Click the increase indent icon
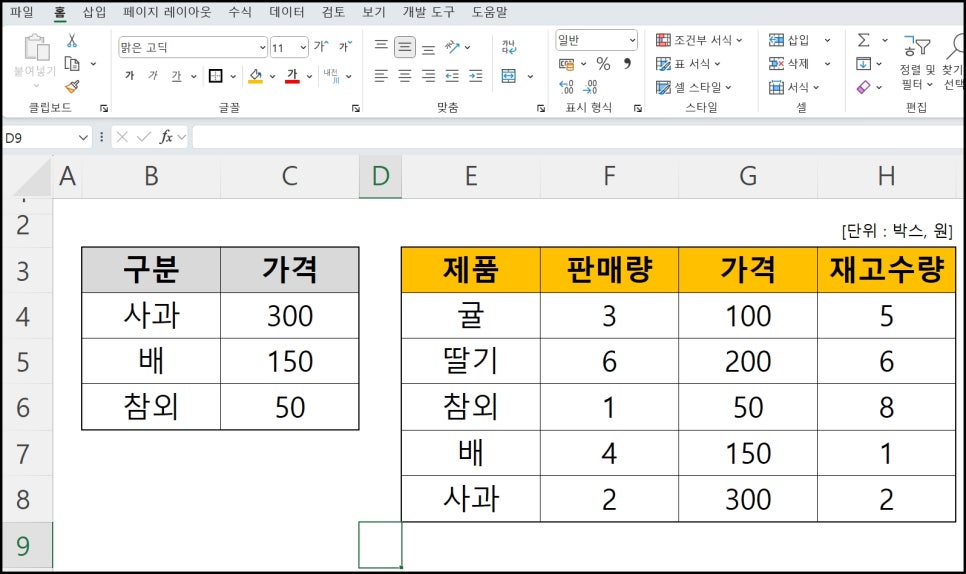 pos(476,76)
